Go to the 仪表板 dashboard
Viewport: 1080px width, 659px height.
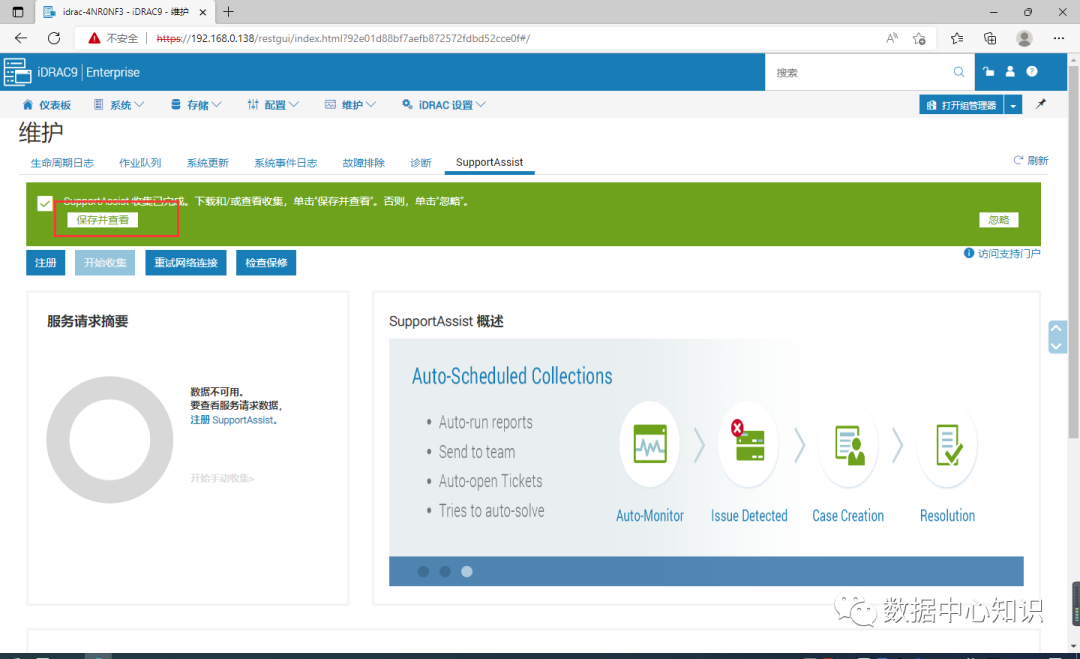(x=47, y=105)
